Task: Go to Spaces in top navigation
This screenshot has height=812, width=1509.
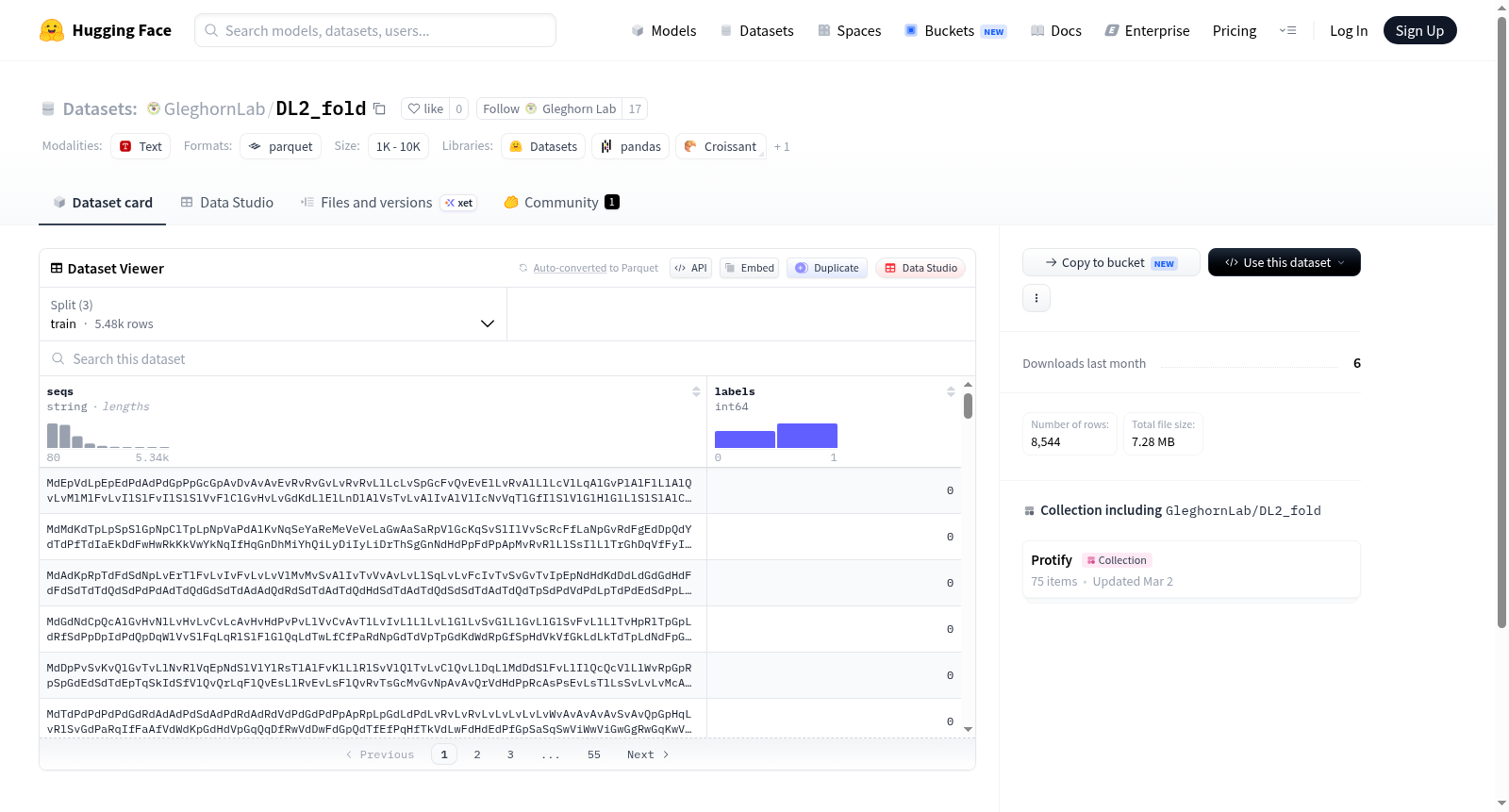Action: point(849,30)
